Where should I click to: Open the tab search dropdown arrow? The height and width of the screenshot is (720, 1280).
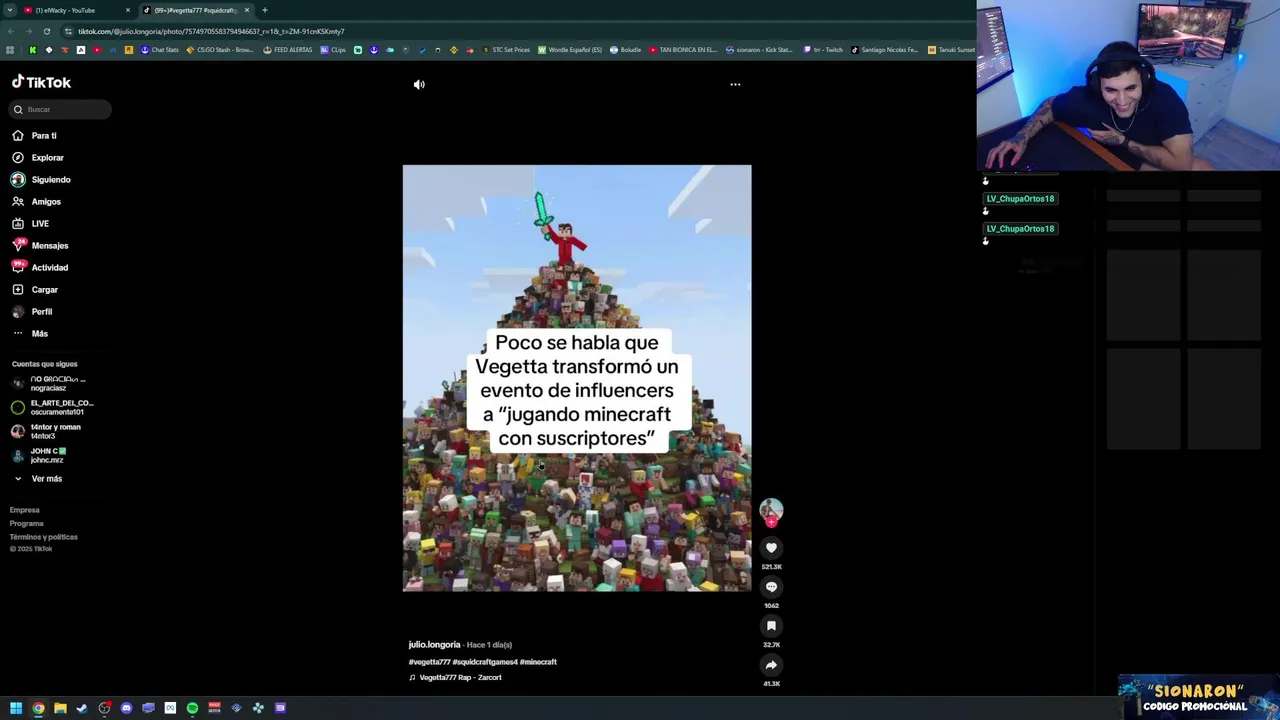pyautogui.click(x=9, y=10)
